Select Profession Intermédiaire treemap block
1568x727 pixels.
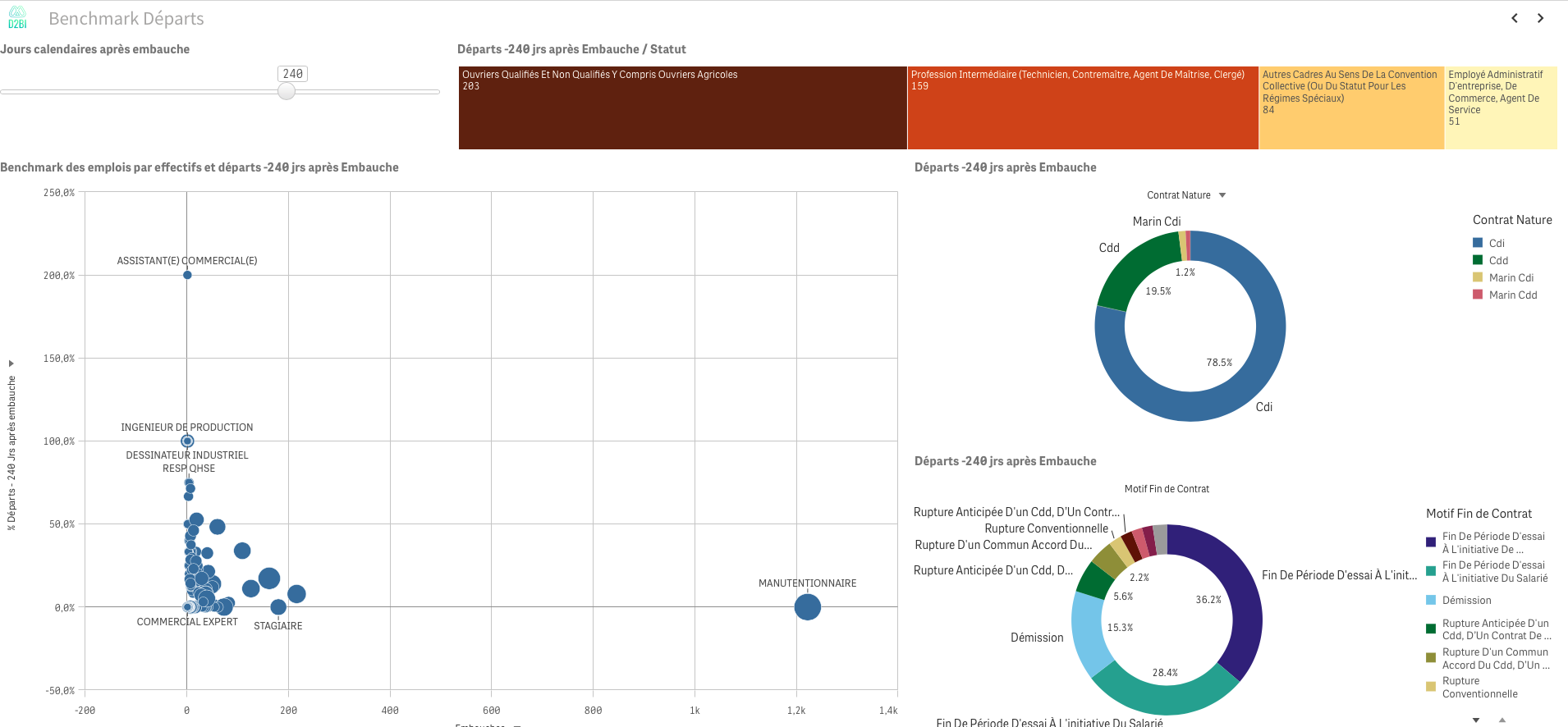[1082, 108]
